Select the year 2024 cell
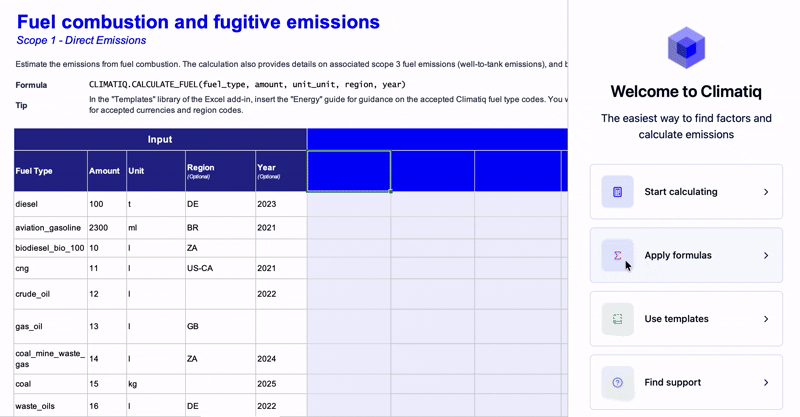This screenshot has height=417, width=800. tap(281, 359)
